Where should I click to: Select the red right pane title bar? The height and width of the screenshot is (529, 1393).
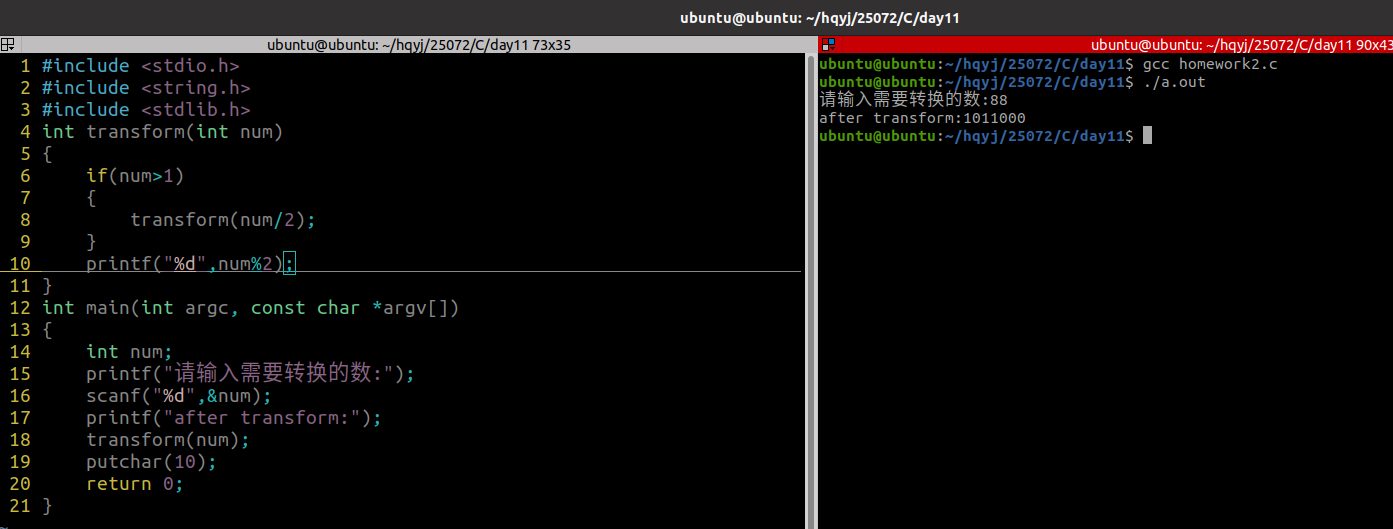(1105, 45)
